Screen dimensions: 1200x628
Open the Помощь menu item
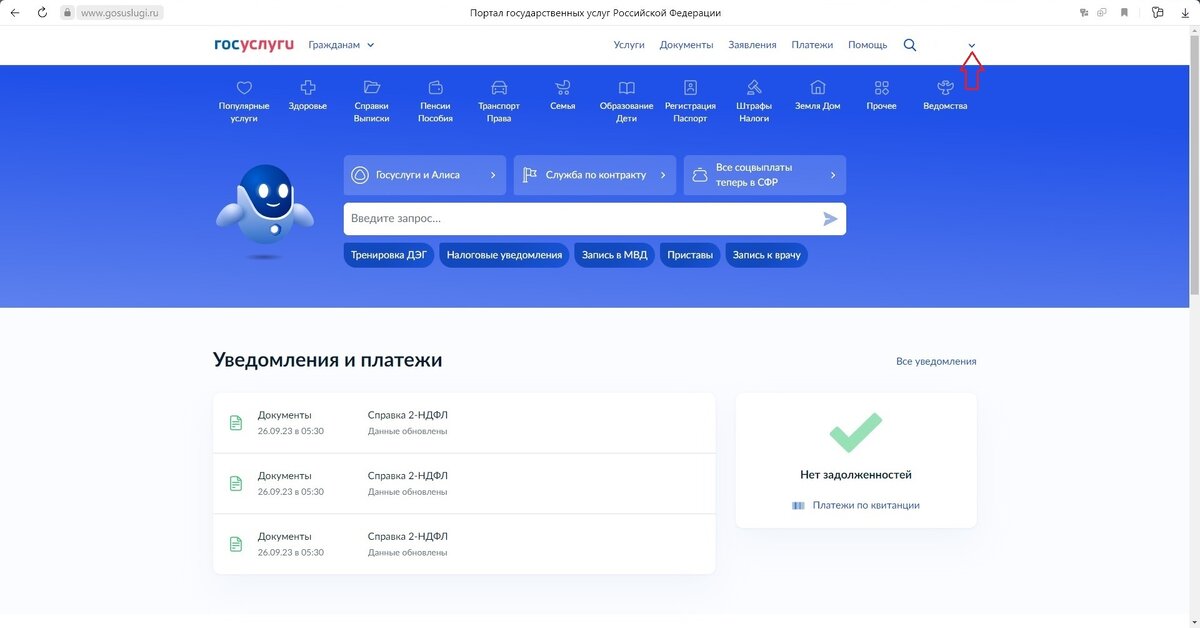pyautogui.click(x=868, y=45)
